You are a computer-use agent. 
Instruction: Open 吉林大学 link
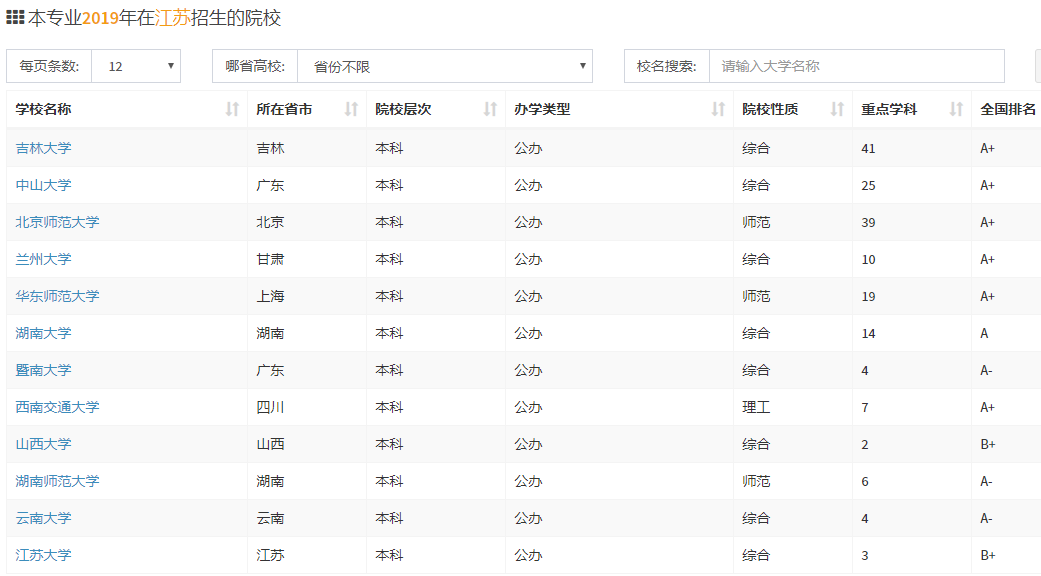tap(44, 148)
